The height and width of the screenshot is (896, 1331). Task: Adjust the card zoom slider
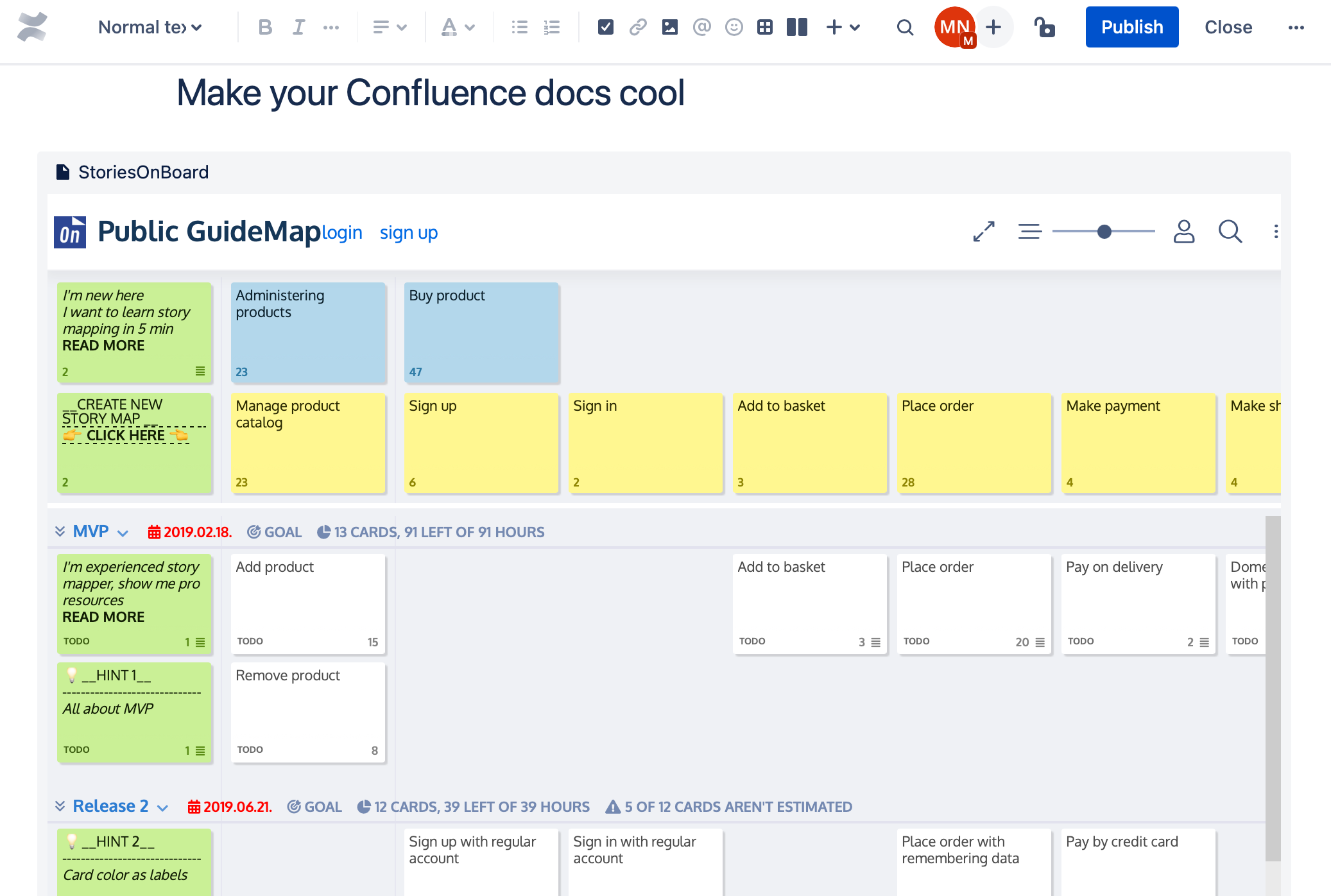pyautogui.click(x=1104, y=232)
